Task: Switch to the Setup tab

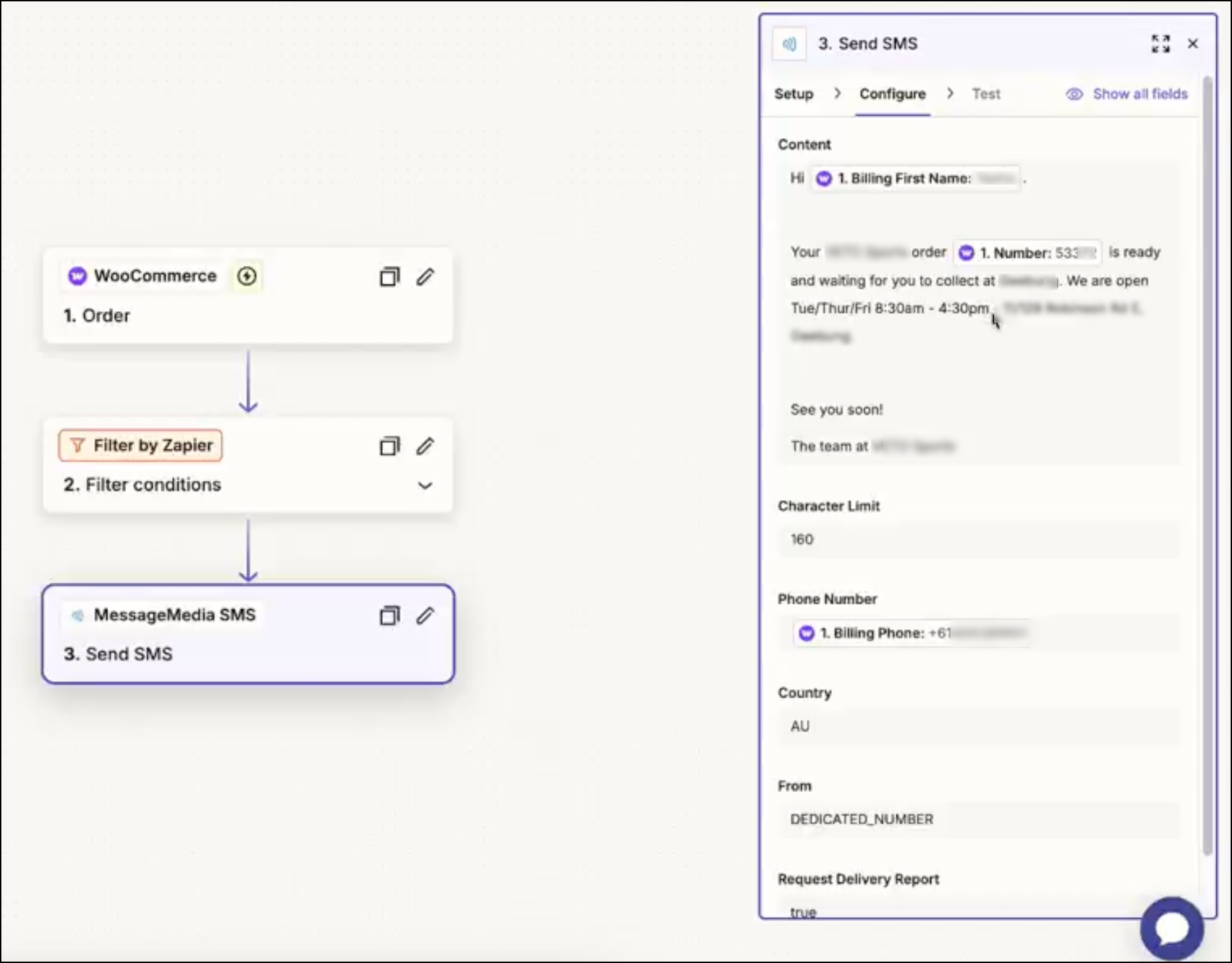Action: point(794,94)
